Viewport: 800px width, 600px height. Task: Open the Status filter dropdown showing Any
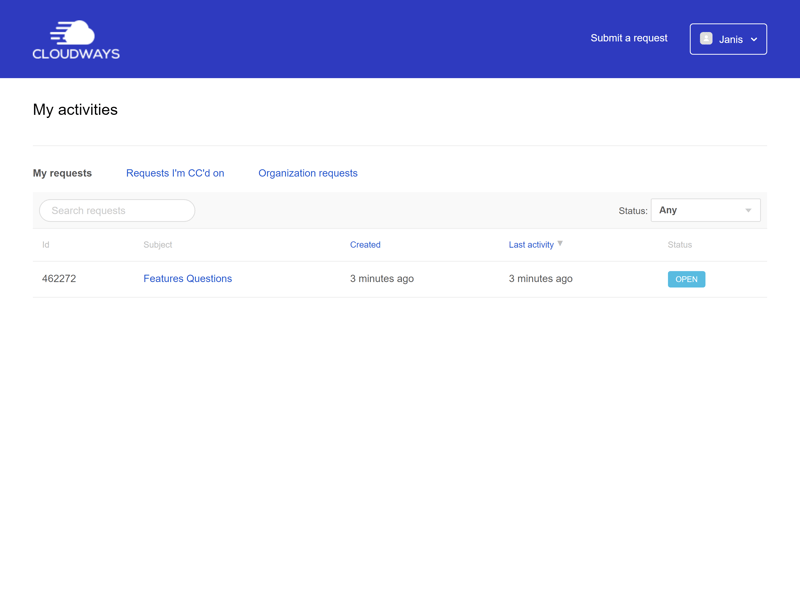pos(705,210)
